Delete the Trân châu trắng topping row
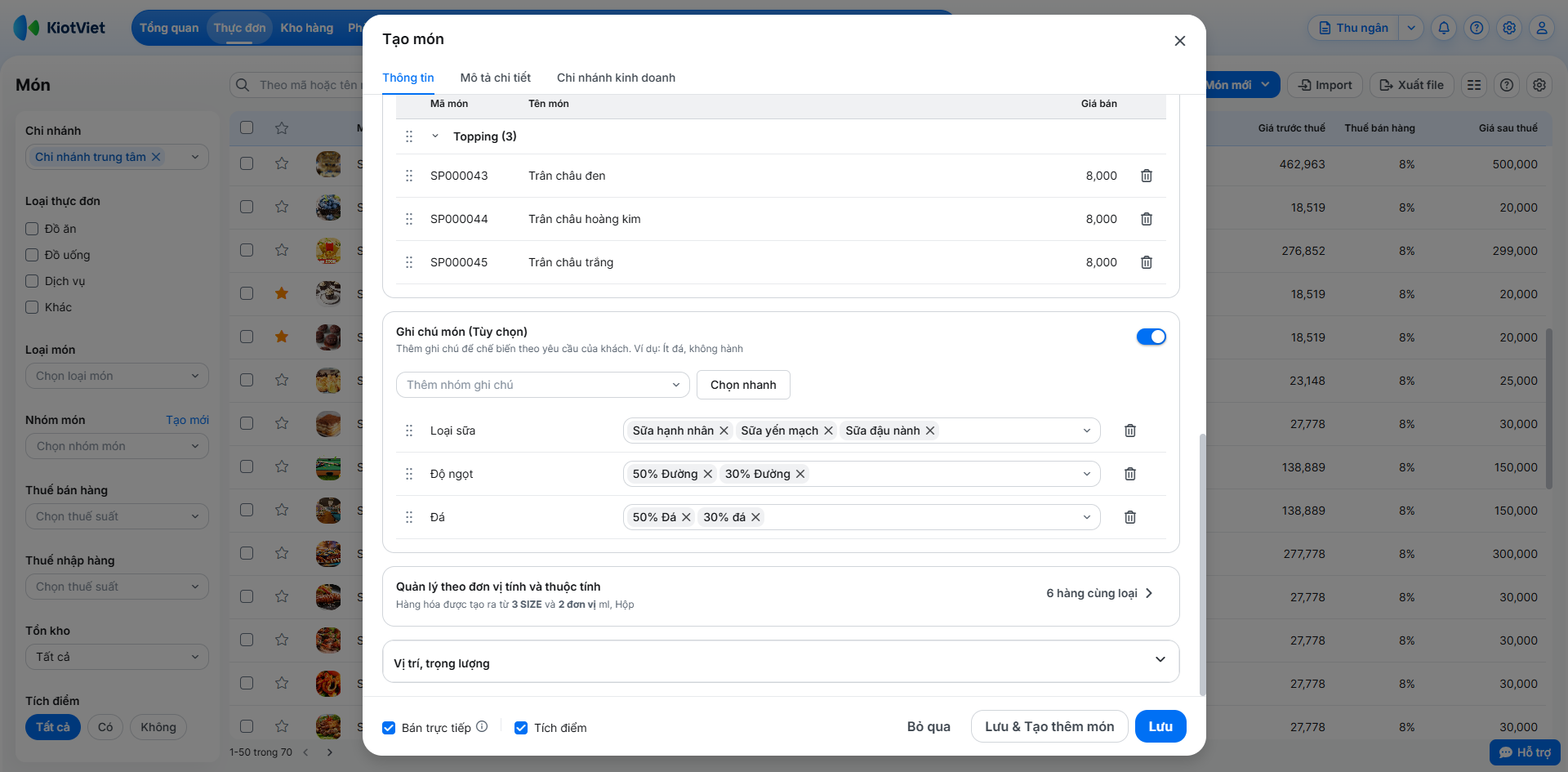 1147,262
